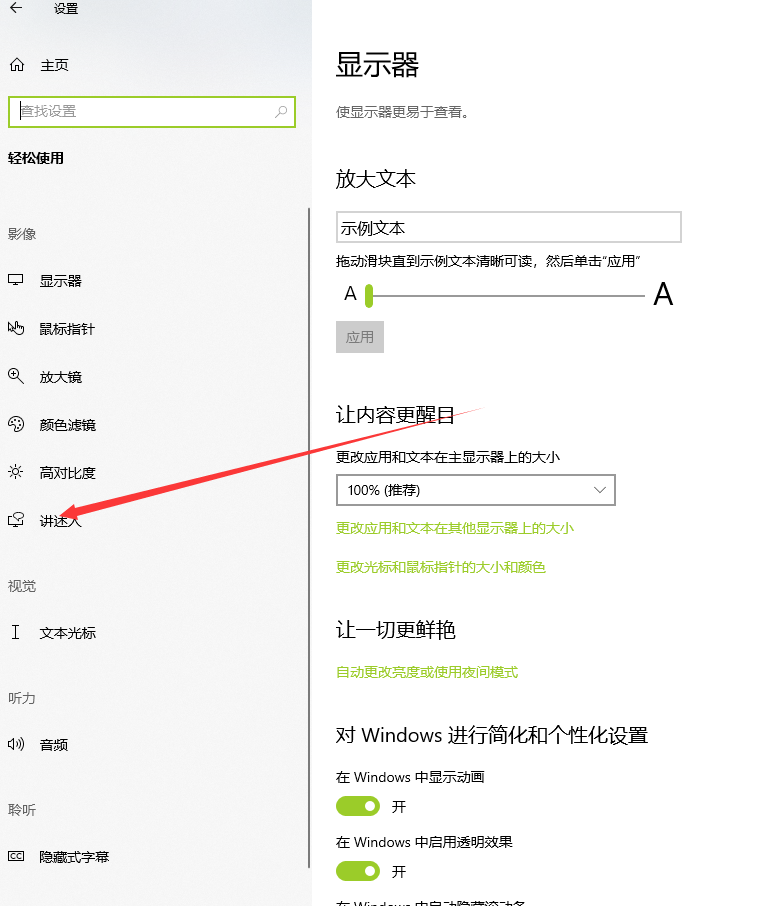774x906 pixels.
Task: Click the search magnifier icon
Action: click(x=282, y=112)
